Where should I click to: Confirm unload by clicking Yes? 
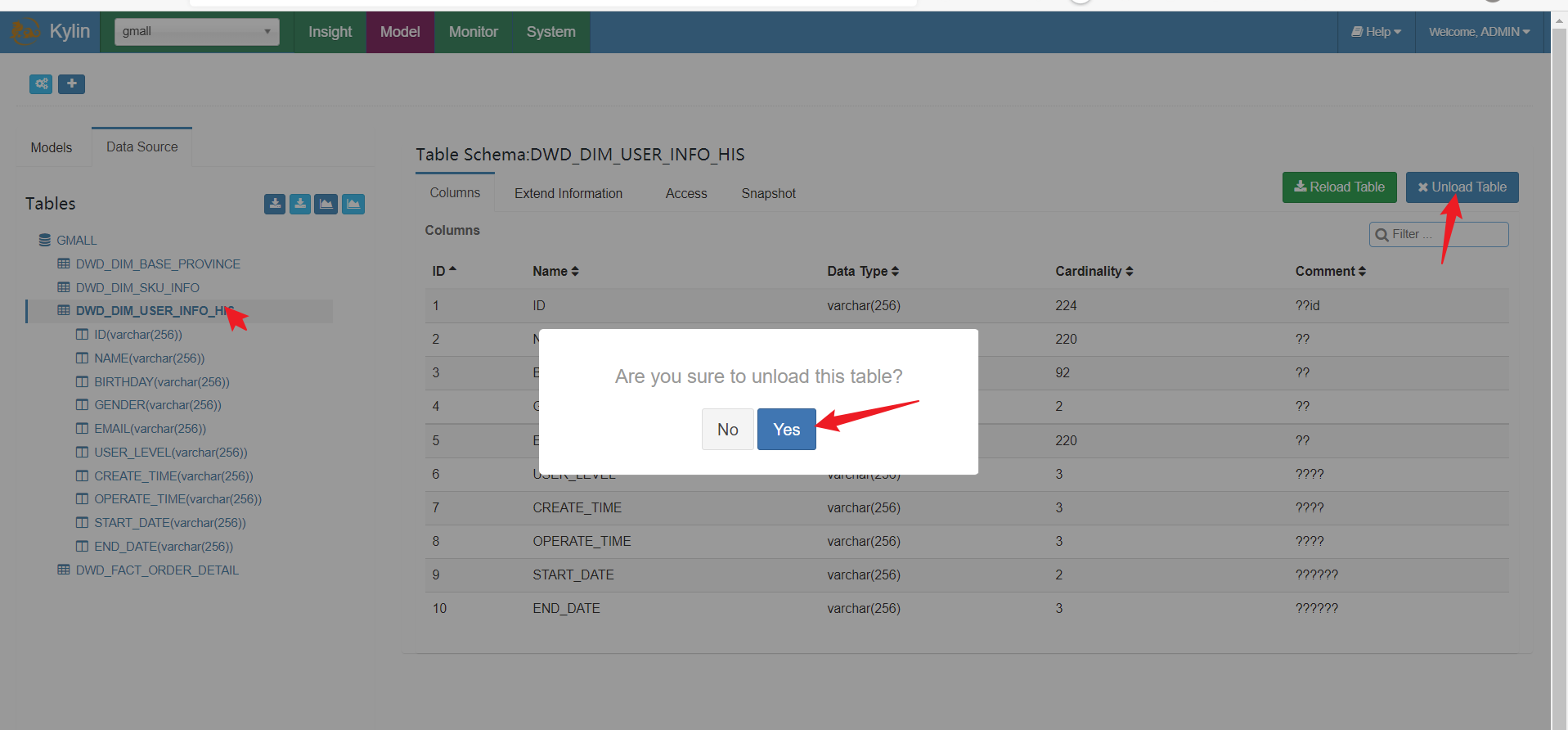click(787, 429)
